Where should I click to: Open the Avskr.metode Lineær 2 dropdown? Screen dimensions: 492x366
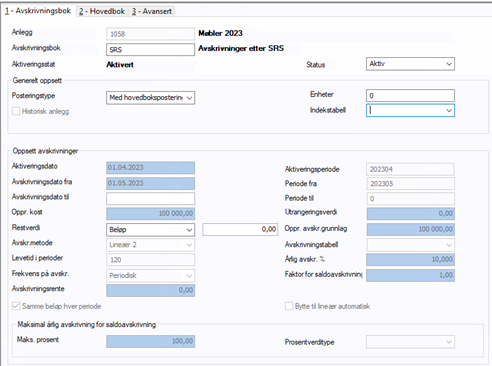(x=150, y=245)
